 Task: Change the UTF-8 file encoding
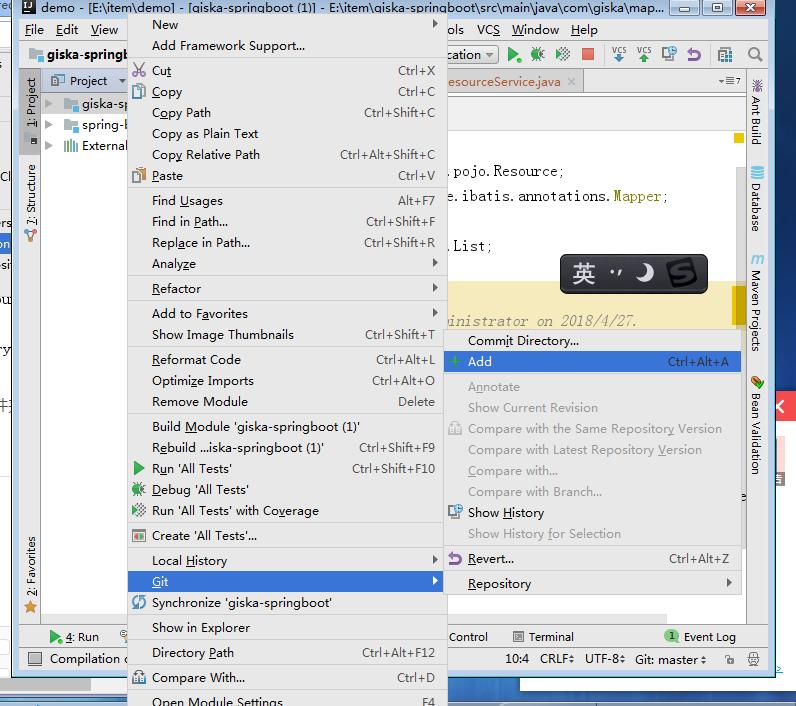[604, 659]
